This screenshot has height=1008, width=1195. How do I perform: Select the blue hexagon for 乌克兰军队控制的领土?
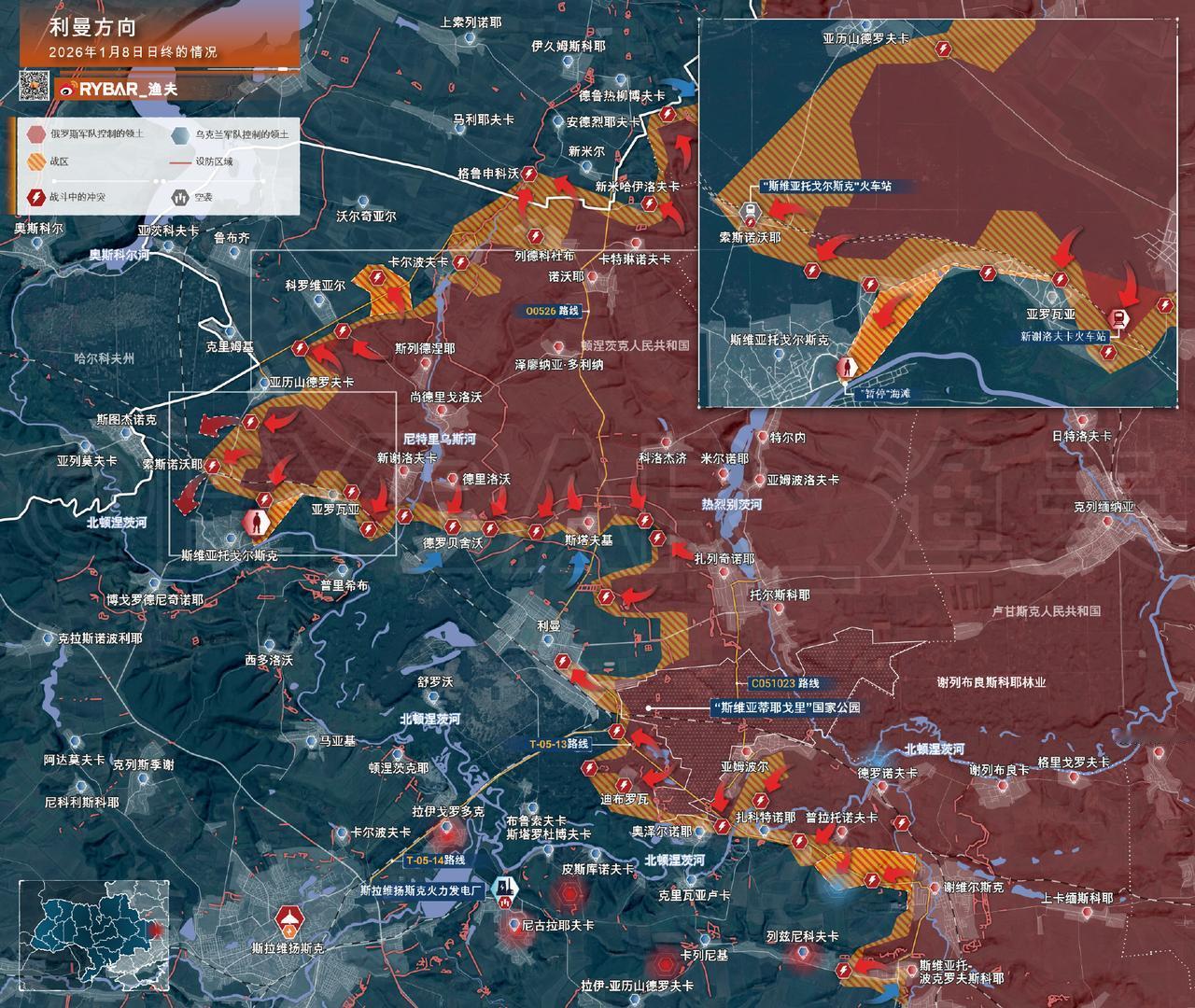pos(179,134)
